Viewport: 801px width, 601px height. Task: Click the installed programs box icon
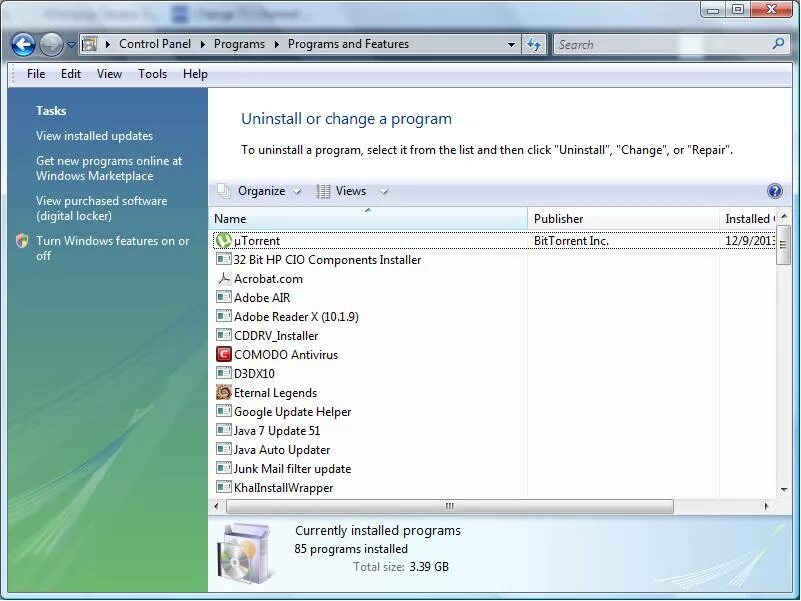(x=244, y=553)
